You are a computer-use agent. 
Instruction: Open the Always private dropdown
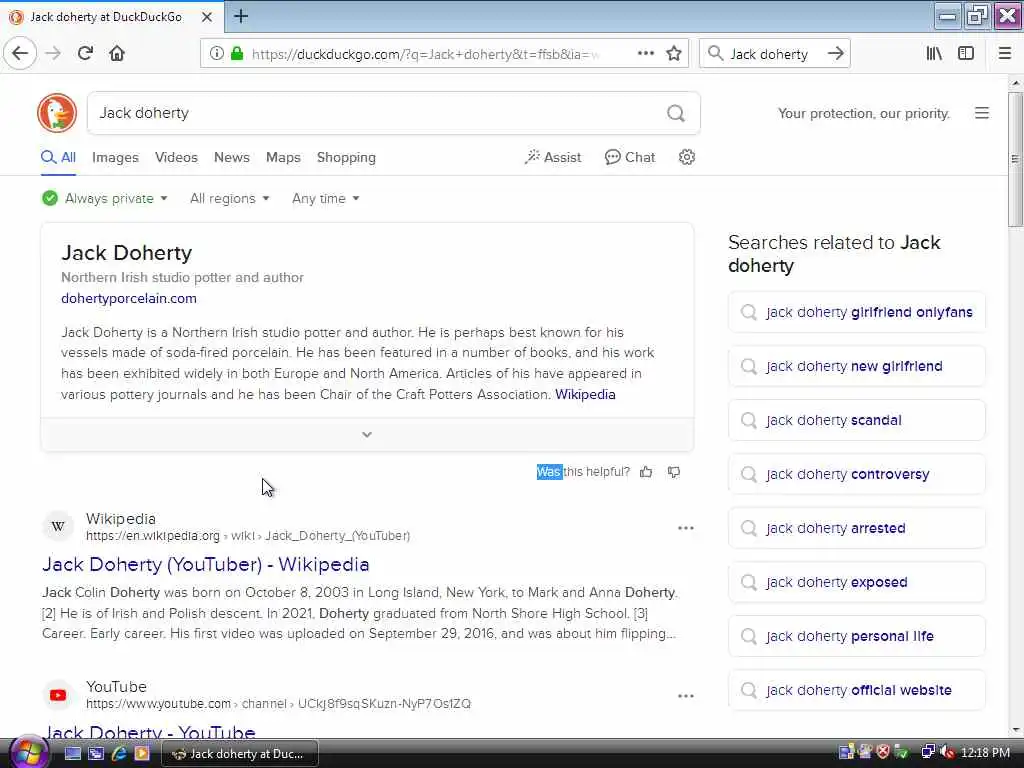click(105, 199)
